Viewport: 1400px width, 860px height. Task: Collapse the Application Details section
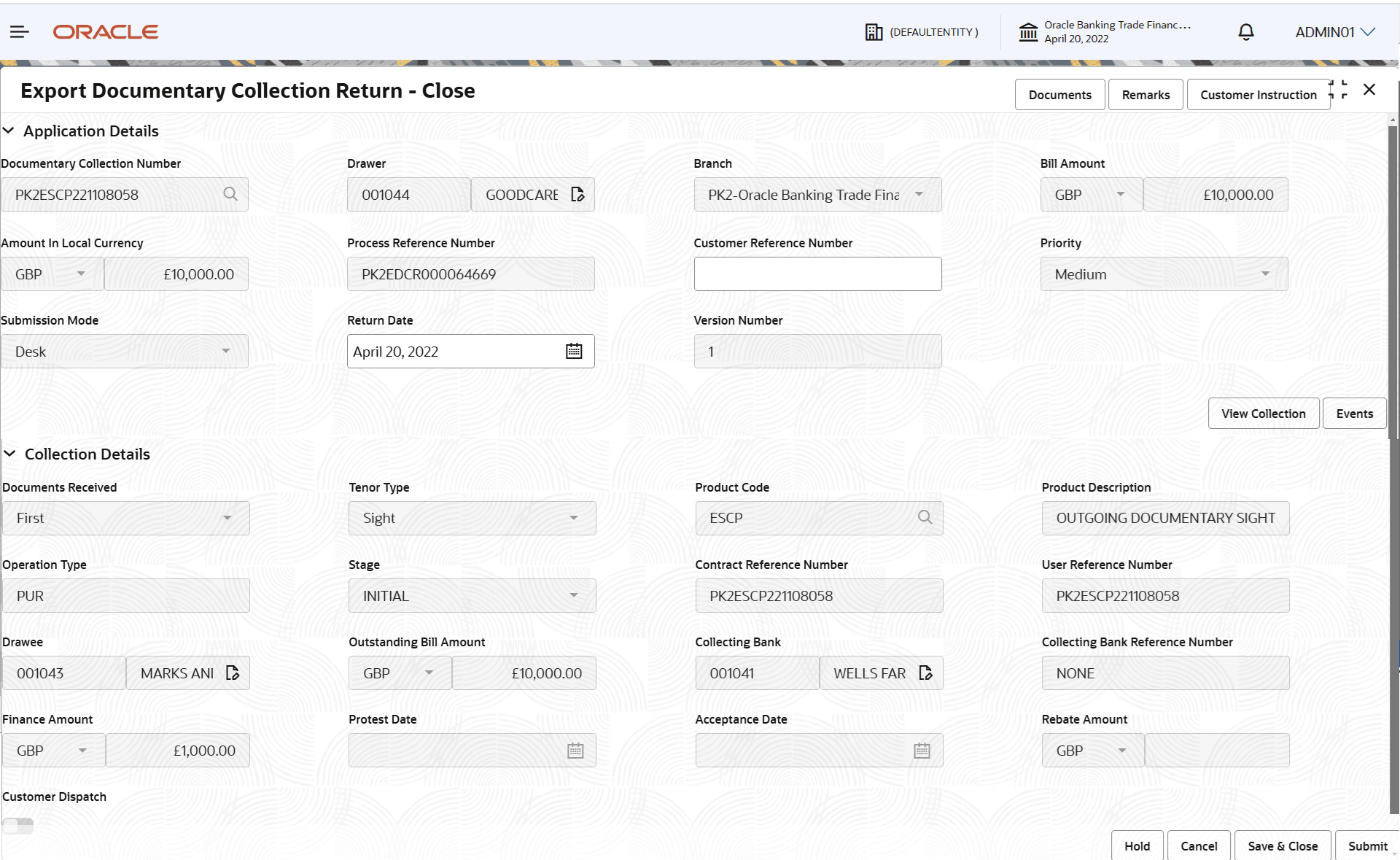coord(9,131)
